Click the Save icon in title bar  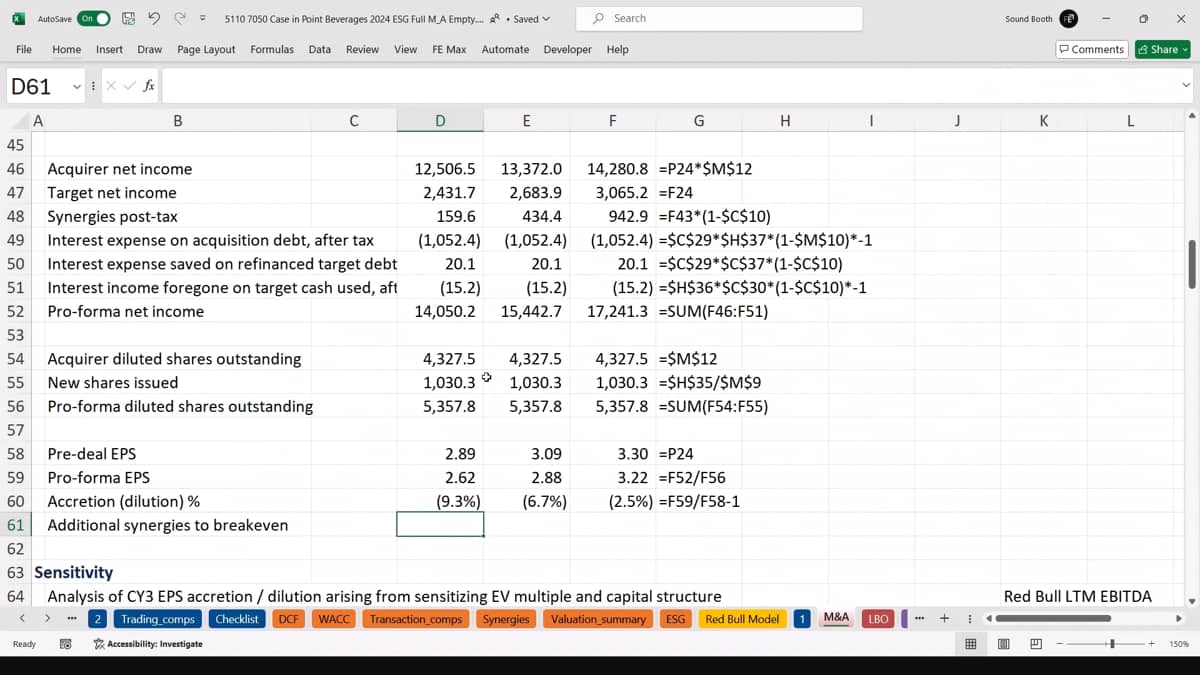pos(128,18)
